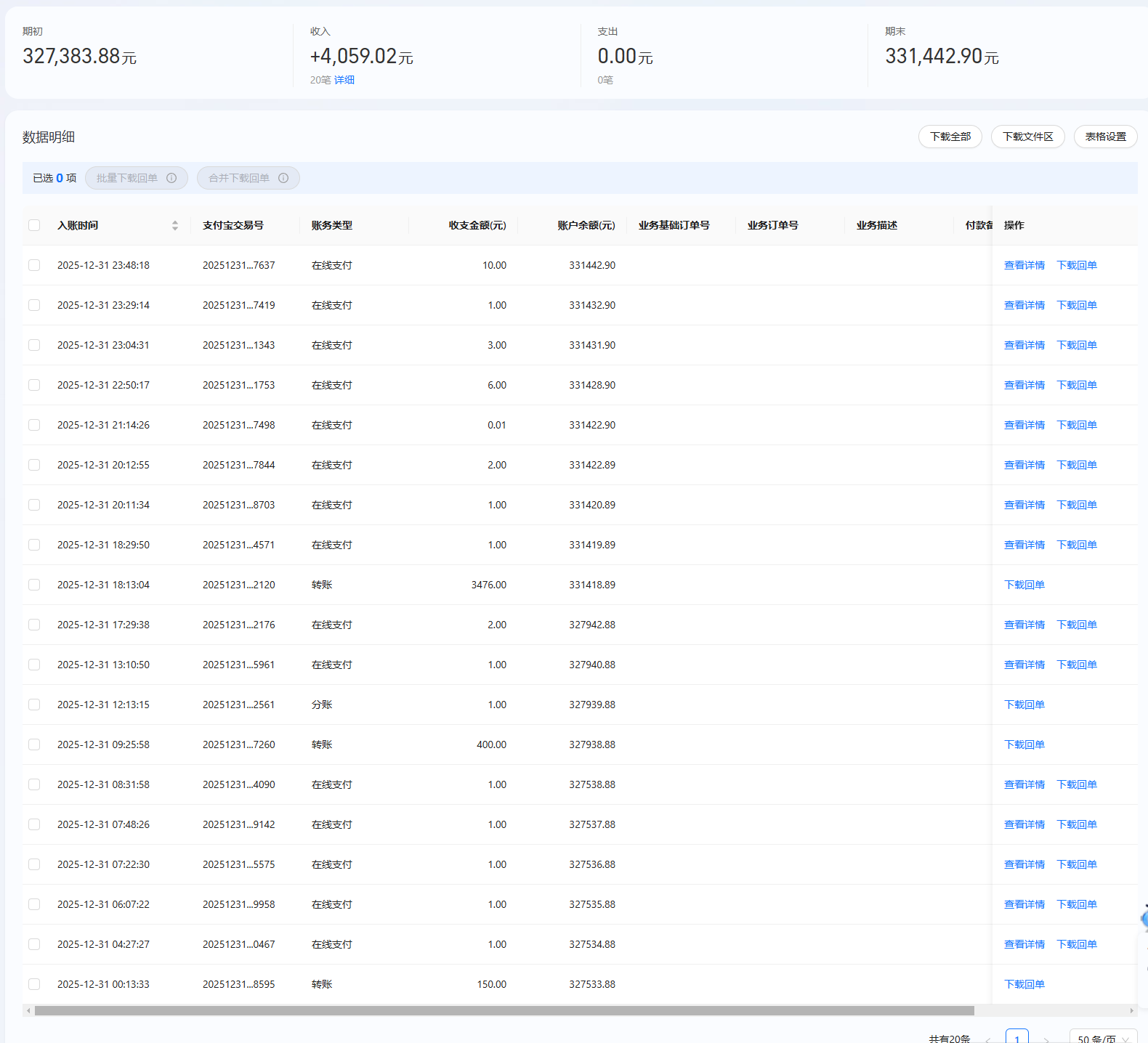
Task: Select page 1 in pagination
Action: point(1016,1038)
